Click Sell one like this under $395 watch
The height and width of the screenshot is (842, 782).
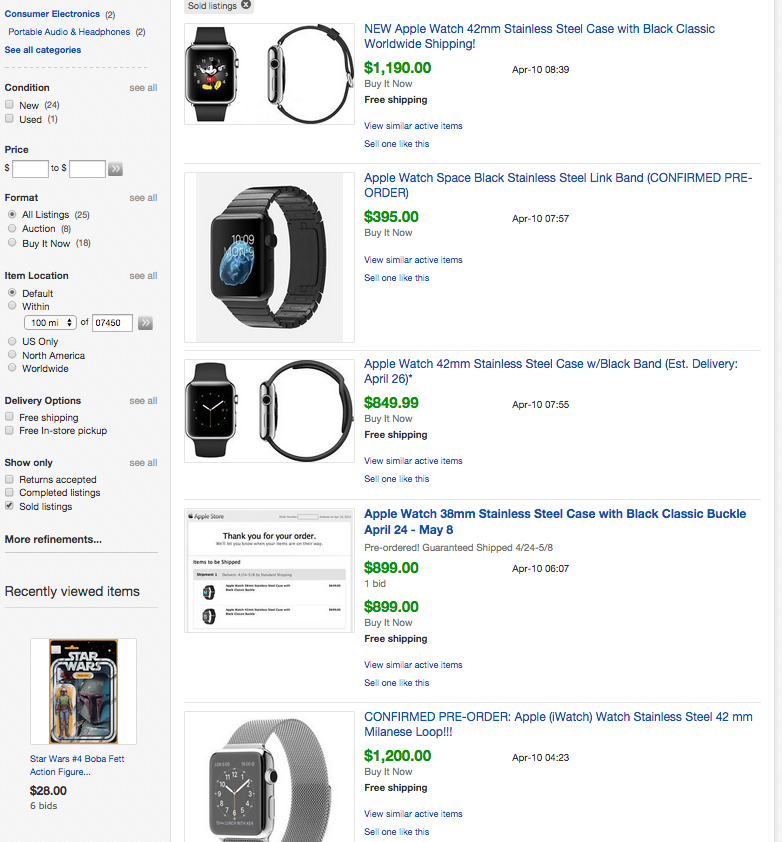click(397, 278)
